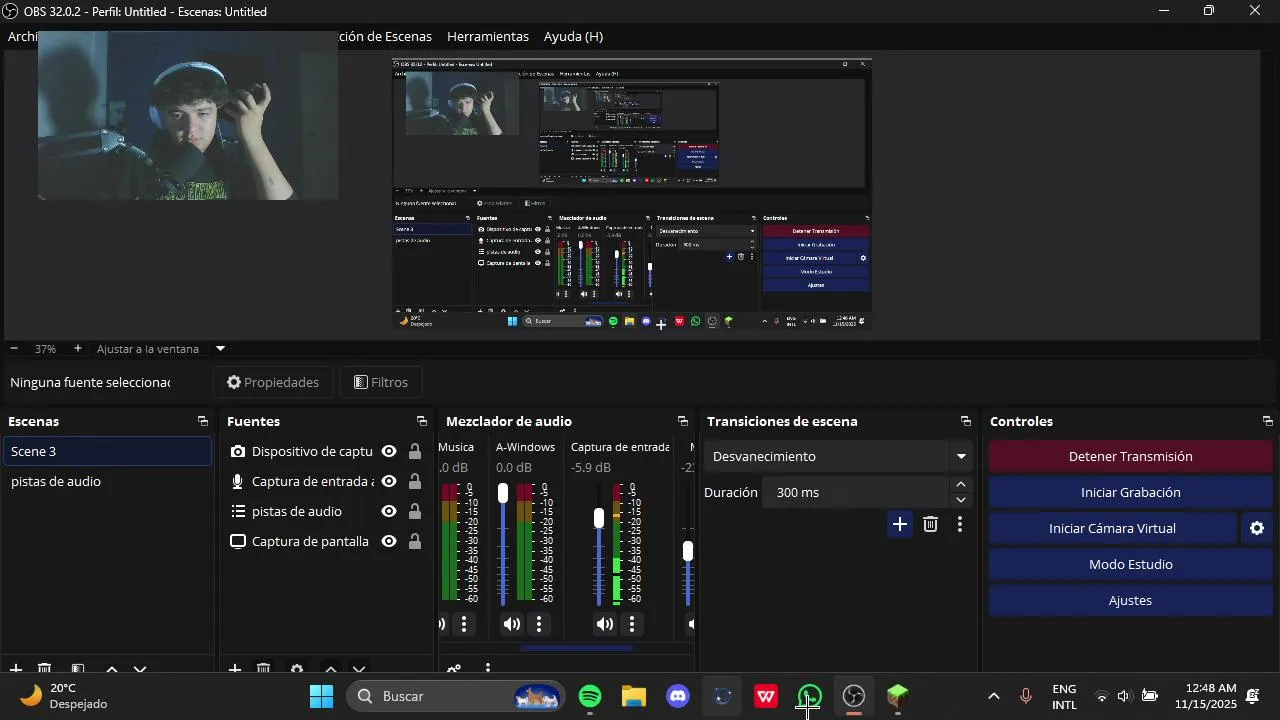The image size is (1280, 720).
Task: Open the Desvanecimiento transition dropdown
Action: click(x=838, y=456)
